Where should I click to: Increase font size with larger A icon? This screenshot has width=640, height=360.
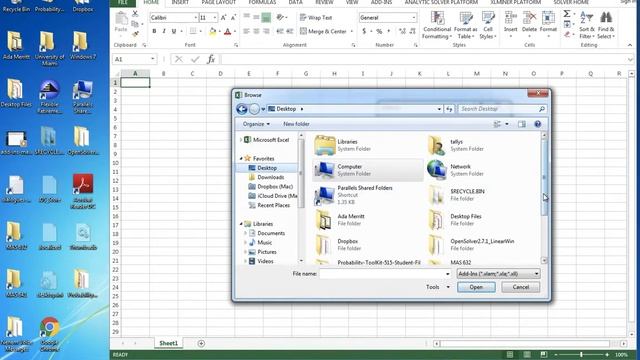tap(223, 18)
